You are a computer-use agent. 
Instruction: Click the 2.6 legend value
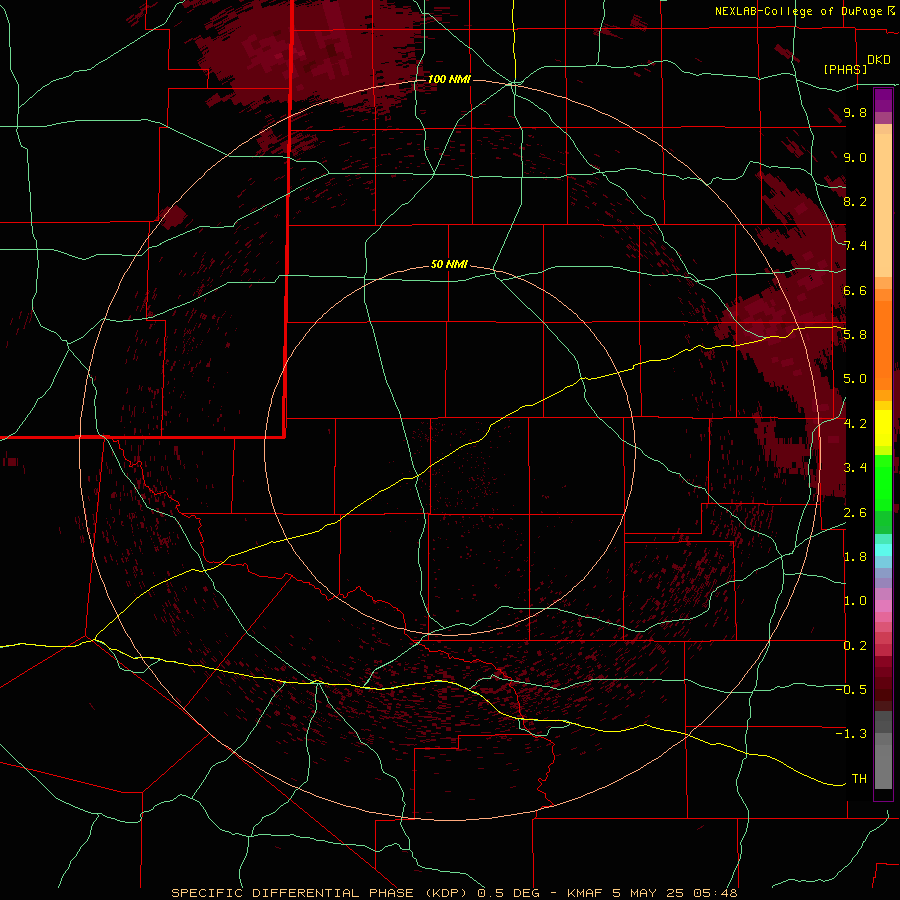click(x=855, y=513)
